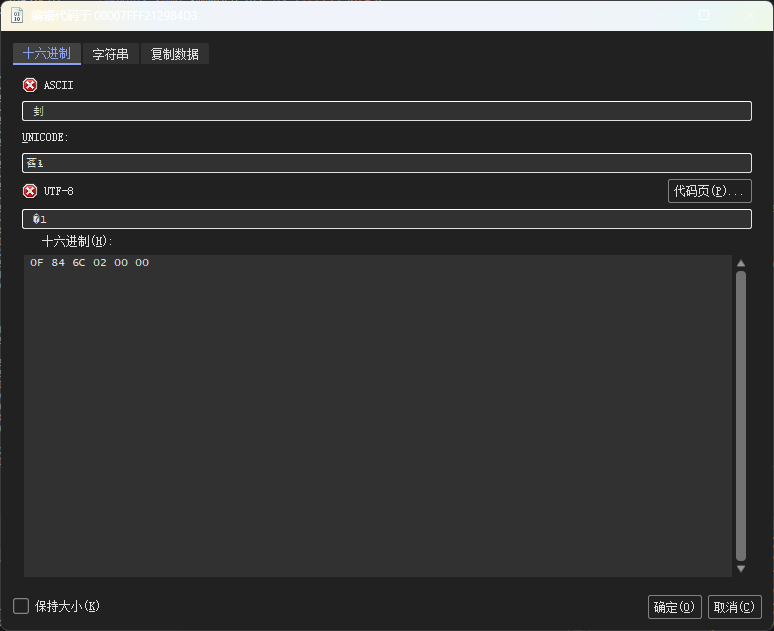774x631 pixels.
Task: Click the hex editor vertical scrollbar thumb
Action: [741, 416]
